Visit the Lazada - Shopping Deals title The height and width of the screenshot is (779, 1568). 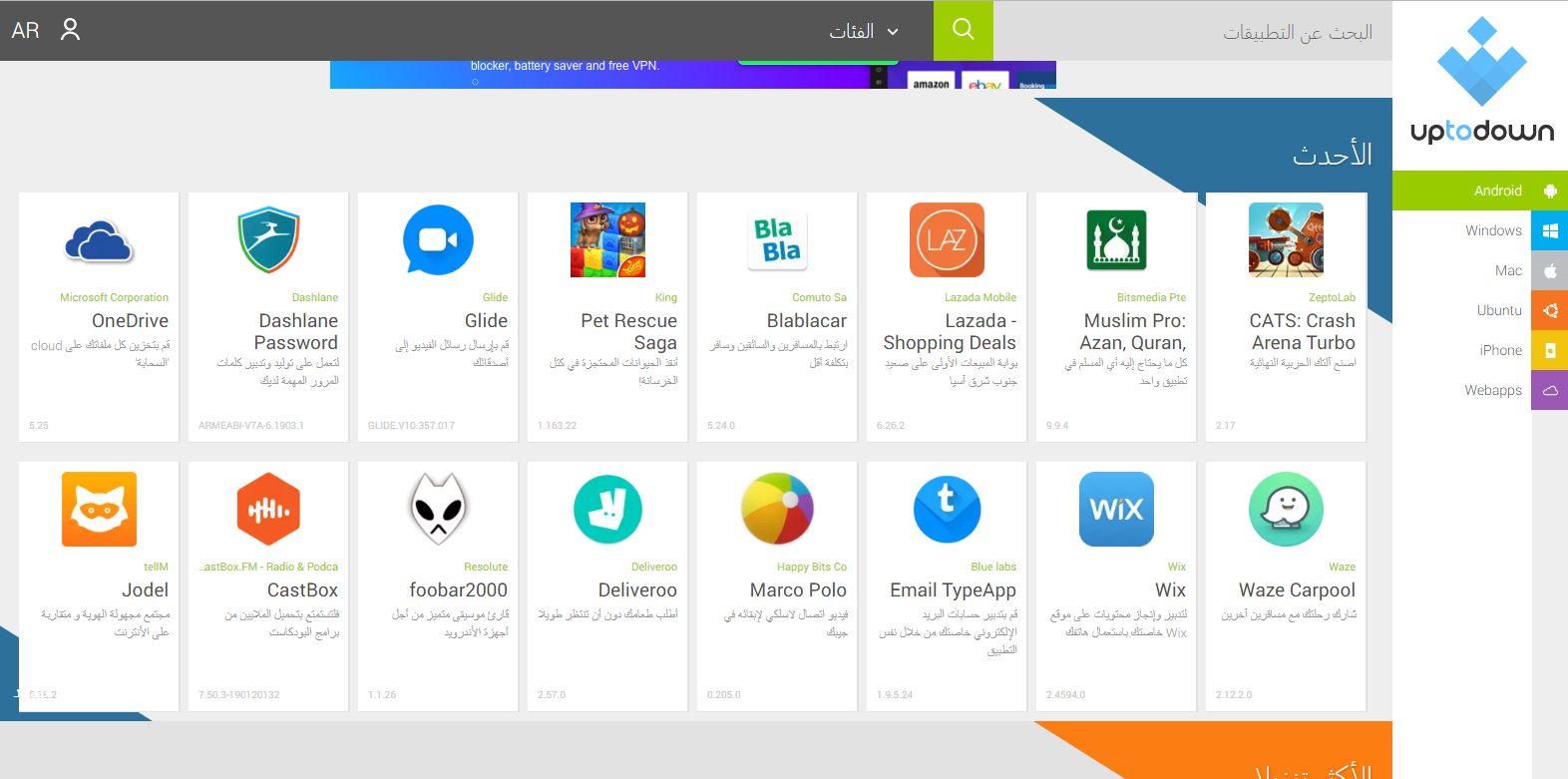coord(950,332)
